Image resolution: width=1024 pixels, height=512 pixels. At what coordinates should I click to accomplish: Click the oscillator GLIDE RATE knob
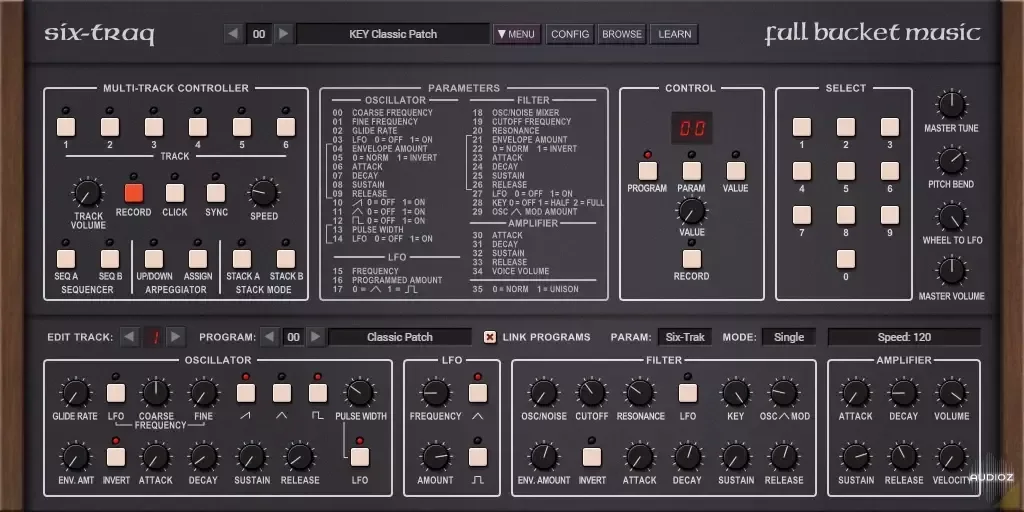74,394
